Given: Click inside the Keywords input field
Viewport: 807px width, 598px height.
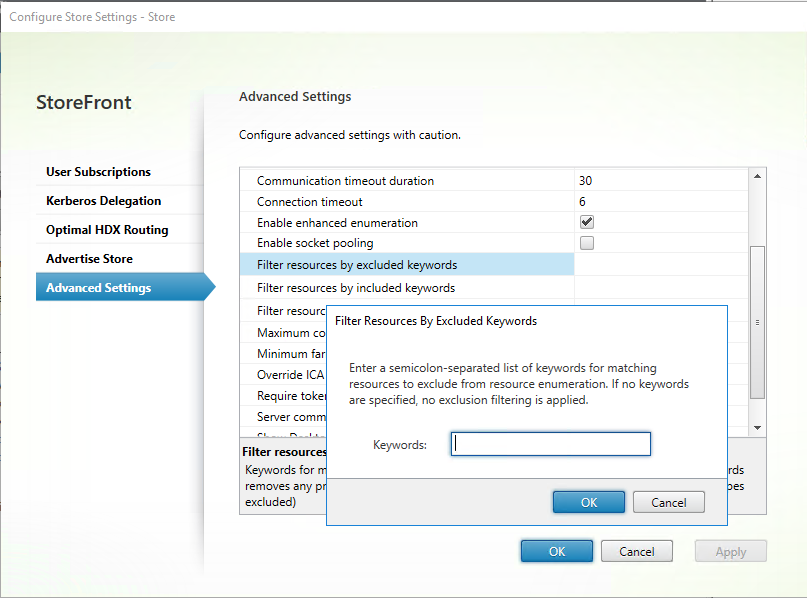Looking at the screenshot, I should [550, 444].
